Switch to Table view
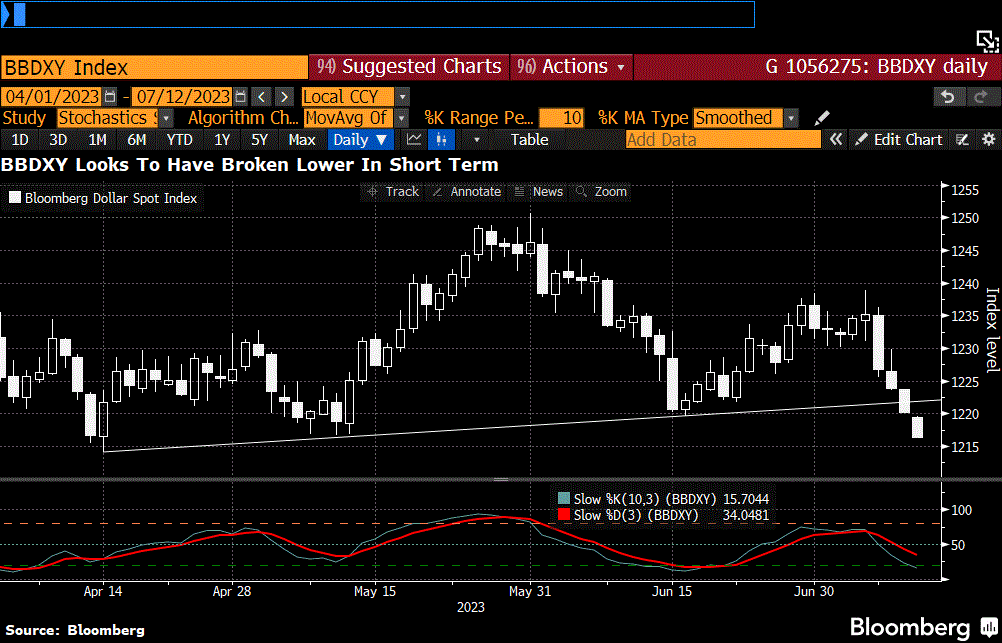Viewport: 1002px width, 643px height. click(529, 139)
